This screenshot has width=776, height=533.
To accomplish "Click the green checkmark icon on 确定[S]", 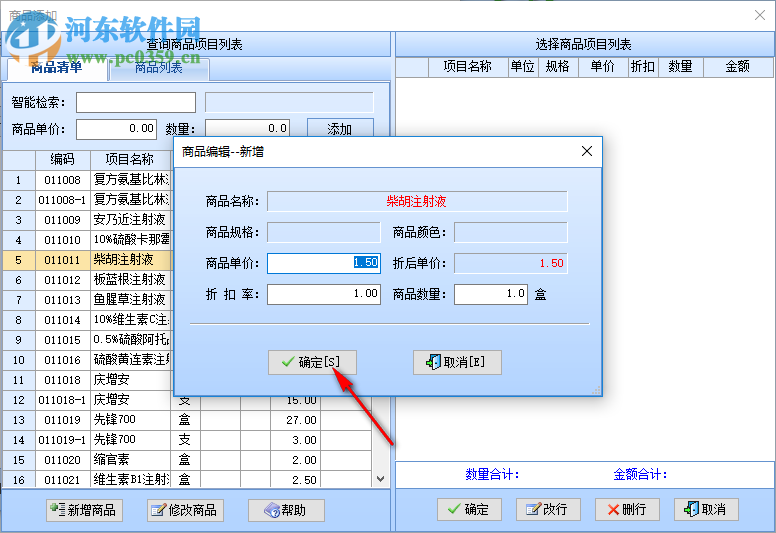I will (x=288, y=362).
